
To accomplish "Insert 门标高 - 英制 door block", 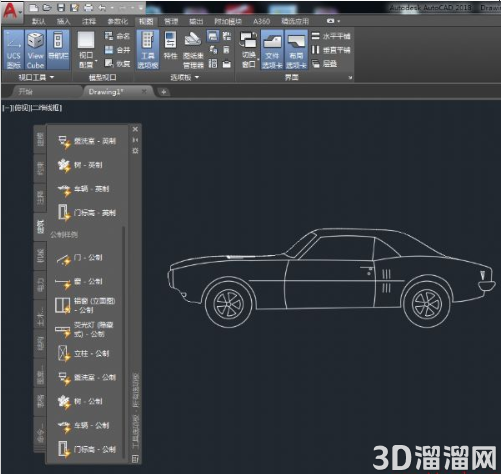I will tap(86, 213).
